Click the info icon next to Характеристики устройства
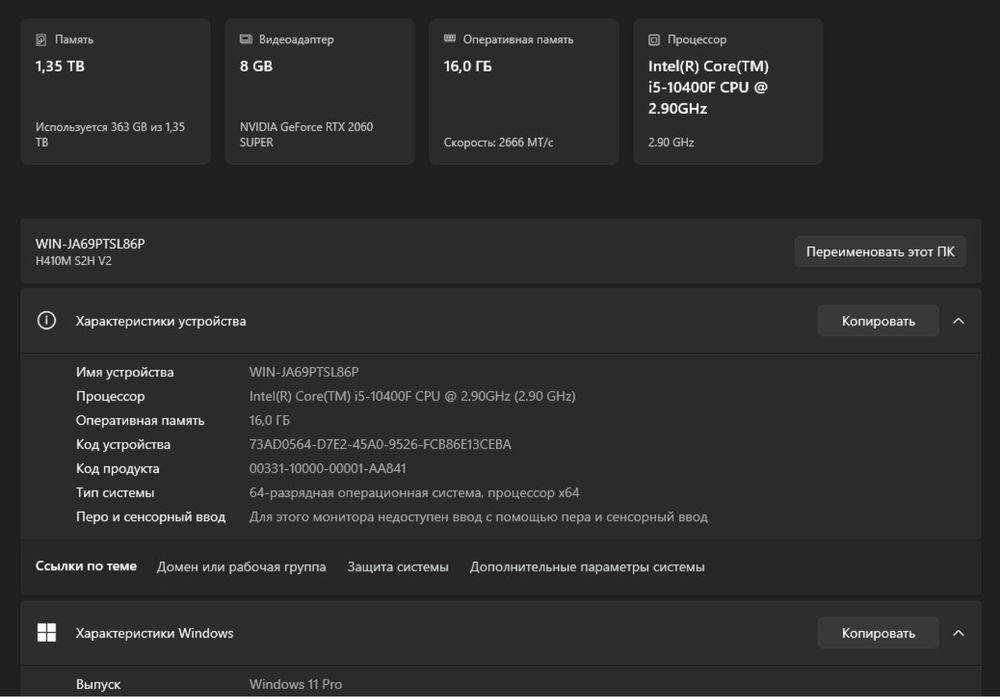This screenshot has height=697, width=1000. pos(47,321)
